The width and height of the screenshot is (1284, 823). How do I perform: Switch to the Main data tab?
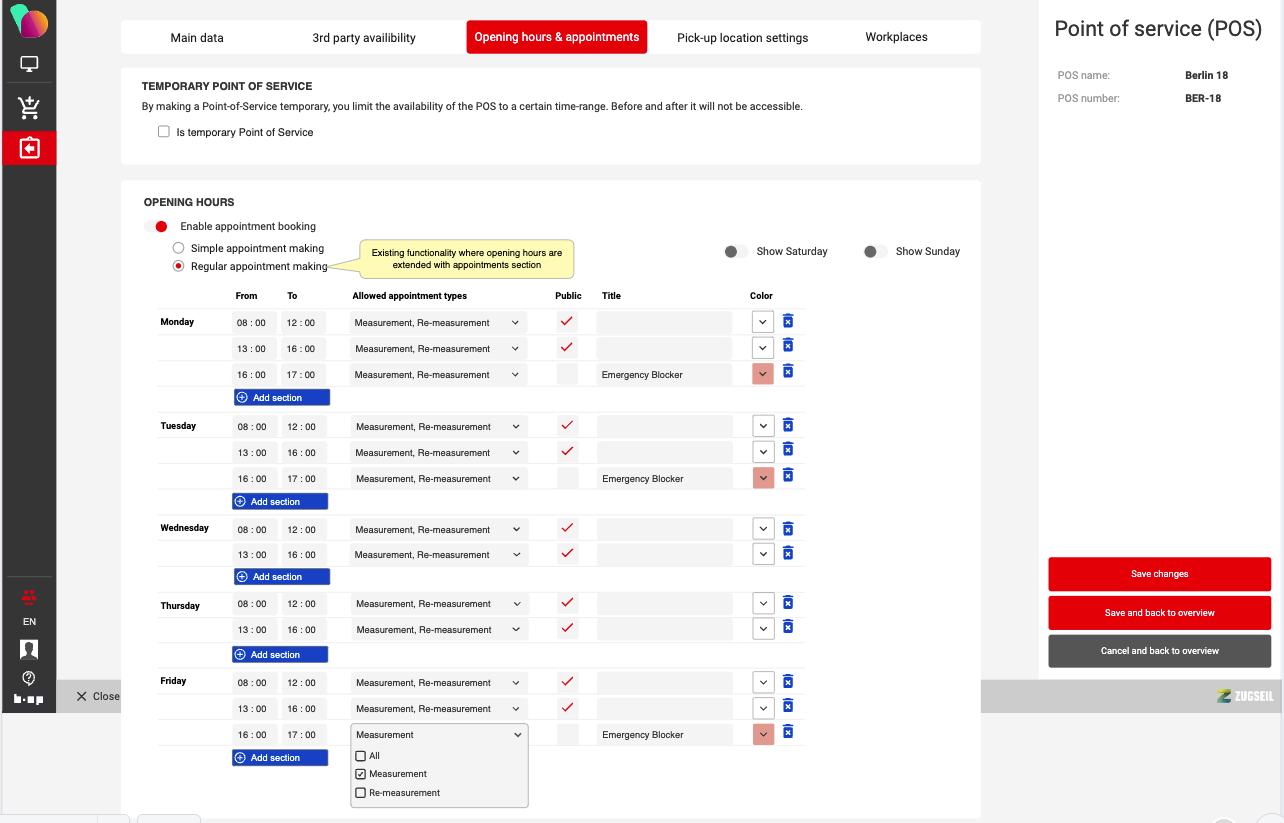point(197,38)
